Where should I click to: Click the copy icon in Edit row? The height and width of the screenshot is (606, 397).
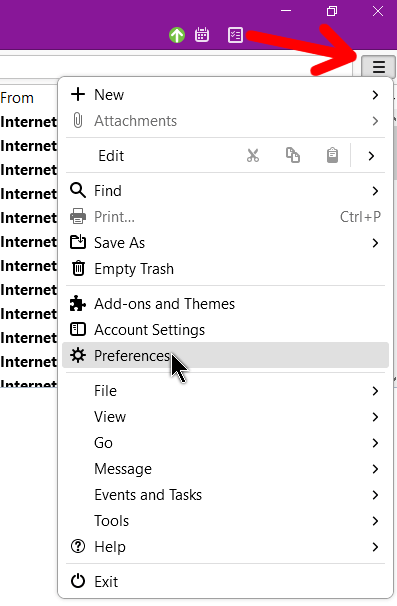pos(293,155)
